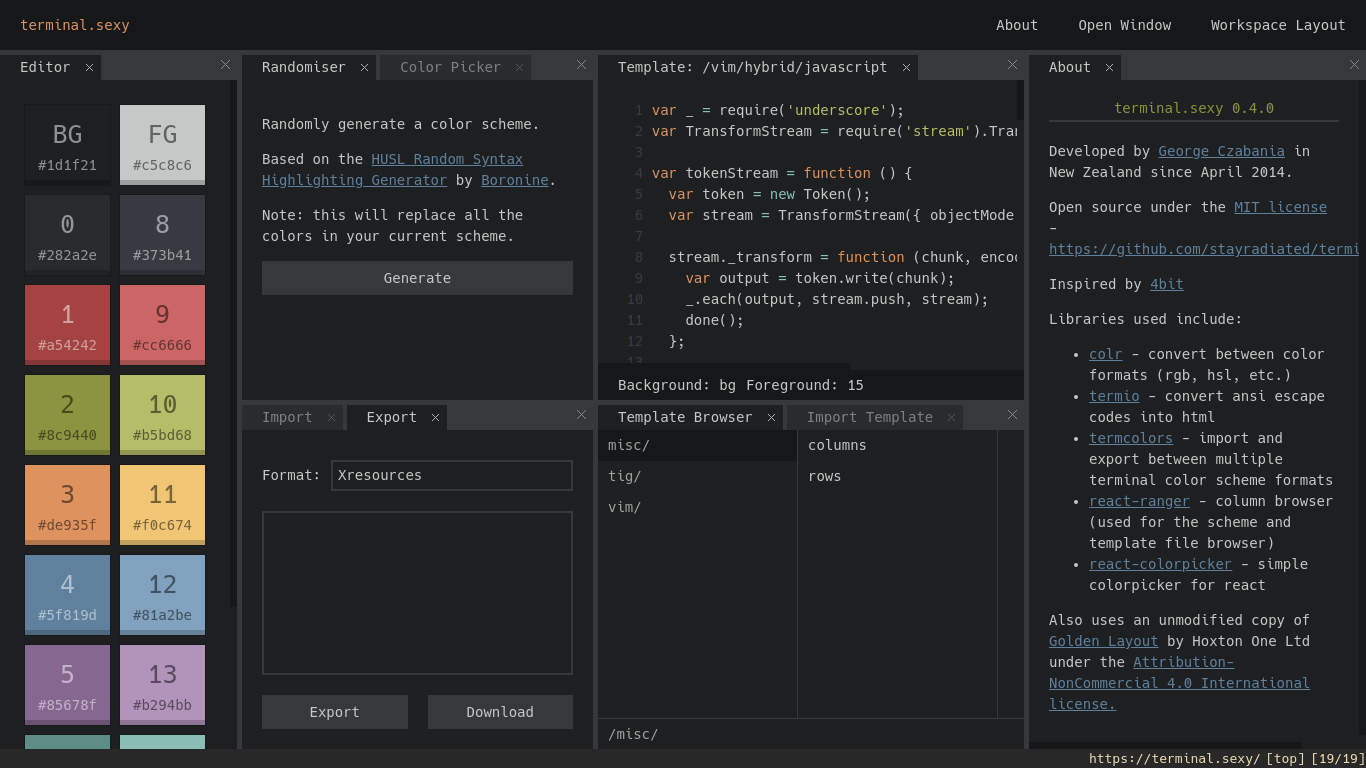Click the Export button
Viewport: 1366px width, 768px height.
click(334, 711)
